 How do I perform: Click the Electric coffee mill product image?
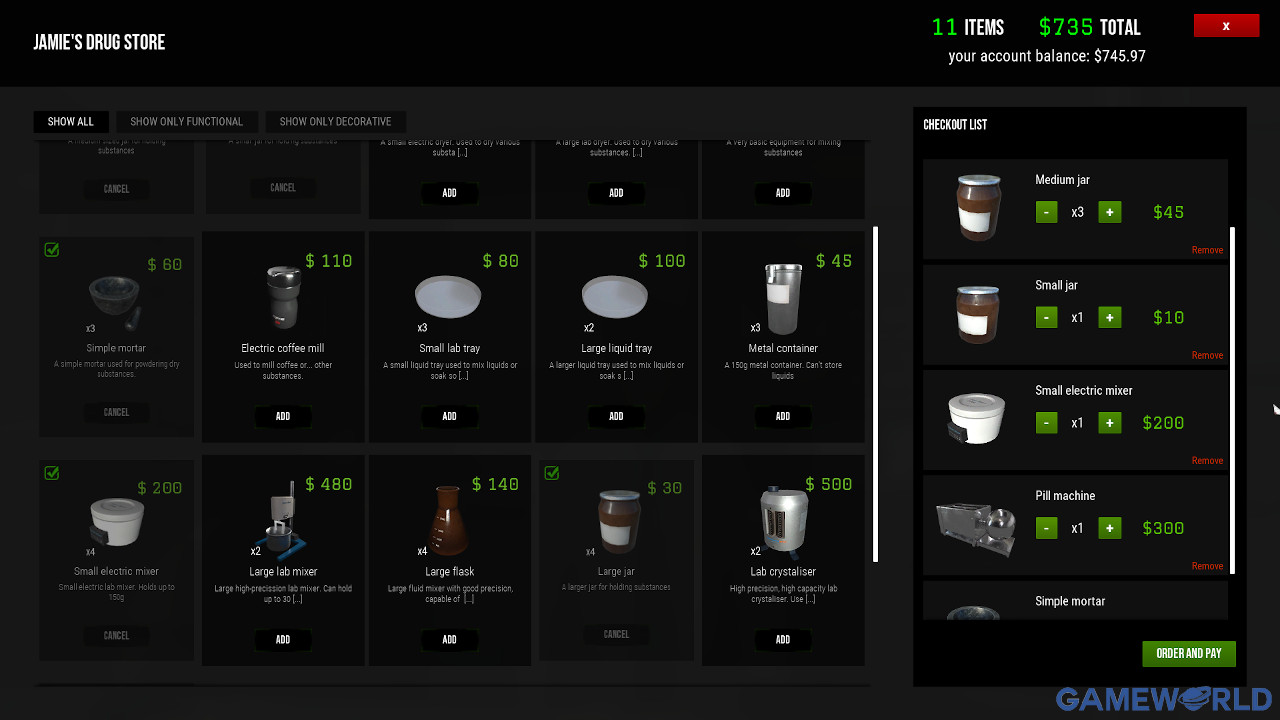pos(282,297)
